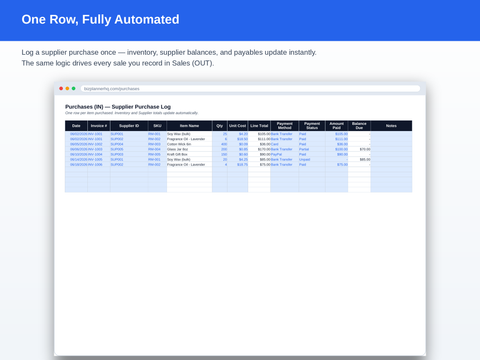The height and width of the screenshot is (360, 480).
Task: Select the Qty column header
Action: [220, 126]
